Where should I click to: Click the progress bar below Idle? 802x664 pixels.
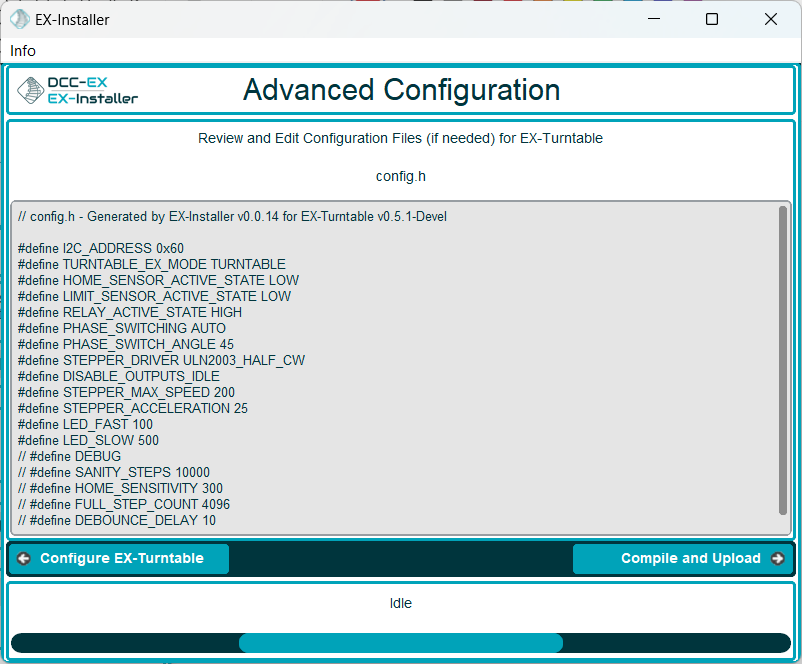(400, 643)
